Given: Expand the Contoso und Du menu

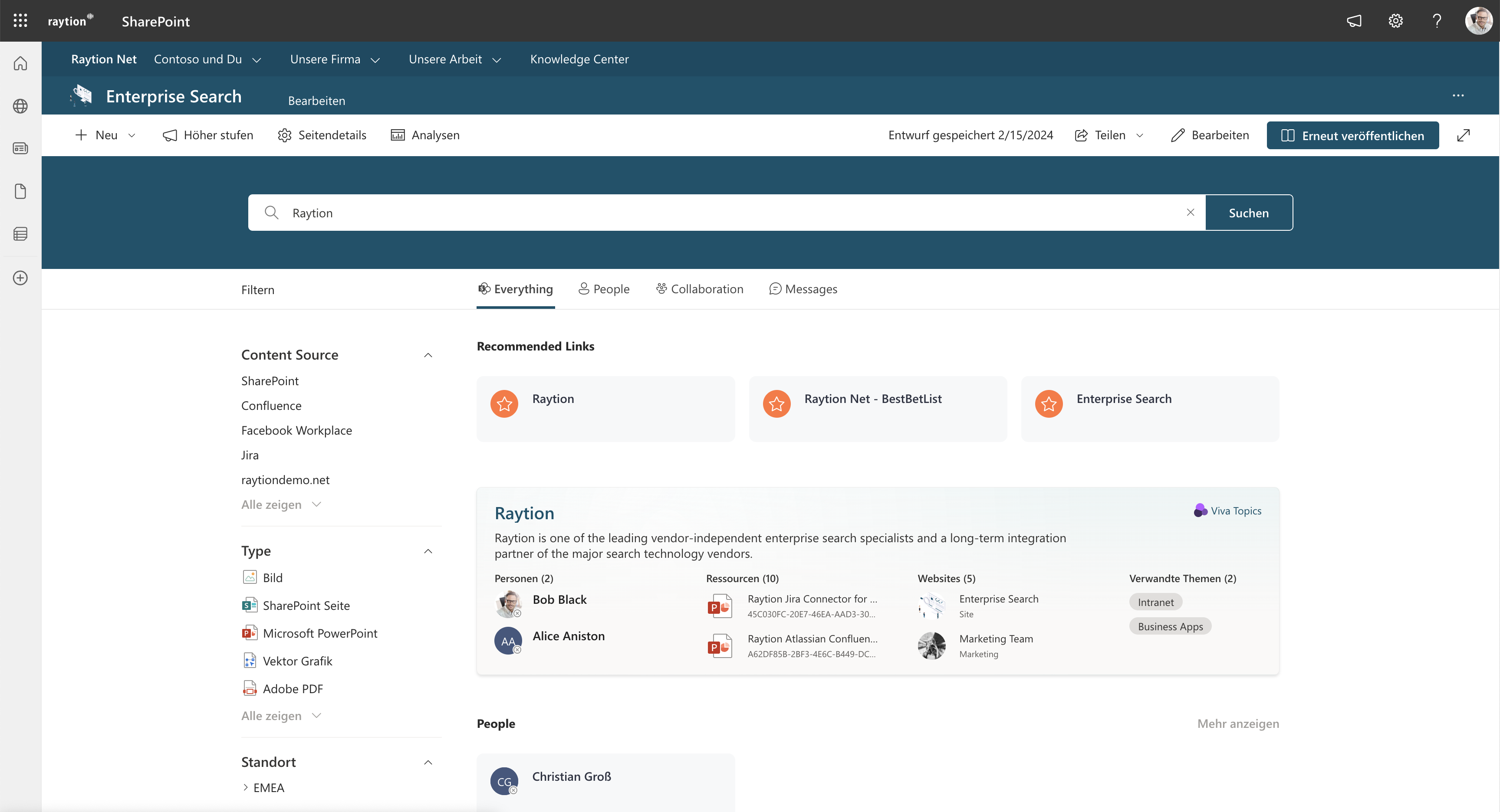Looking at the screenshot, I should pos(256,60).
